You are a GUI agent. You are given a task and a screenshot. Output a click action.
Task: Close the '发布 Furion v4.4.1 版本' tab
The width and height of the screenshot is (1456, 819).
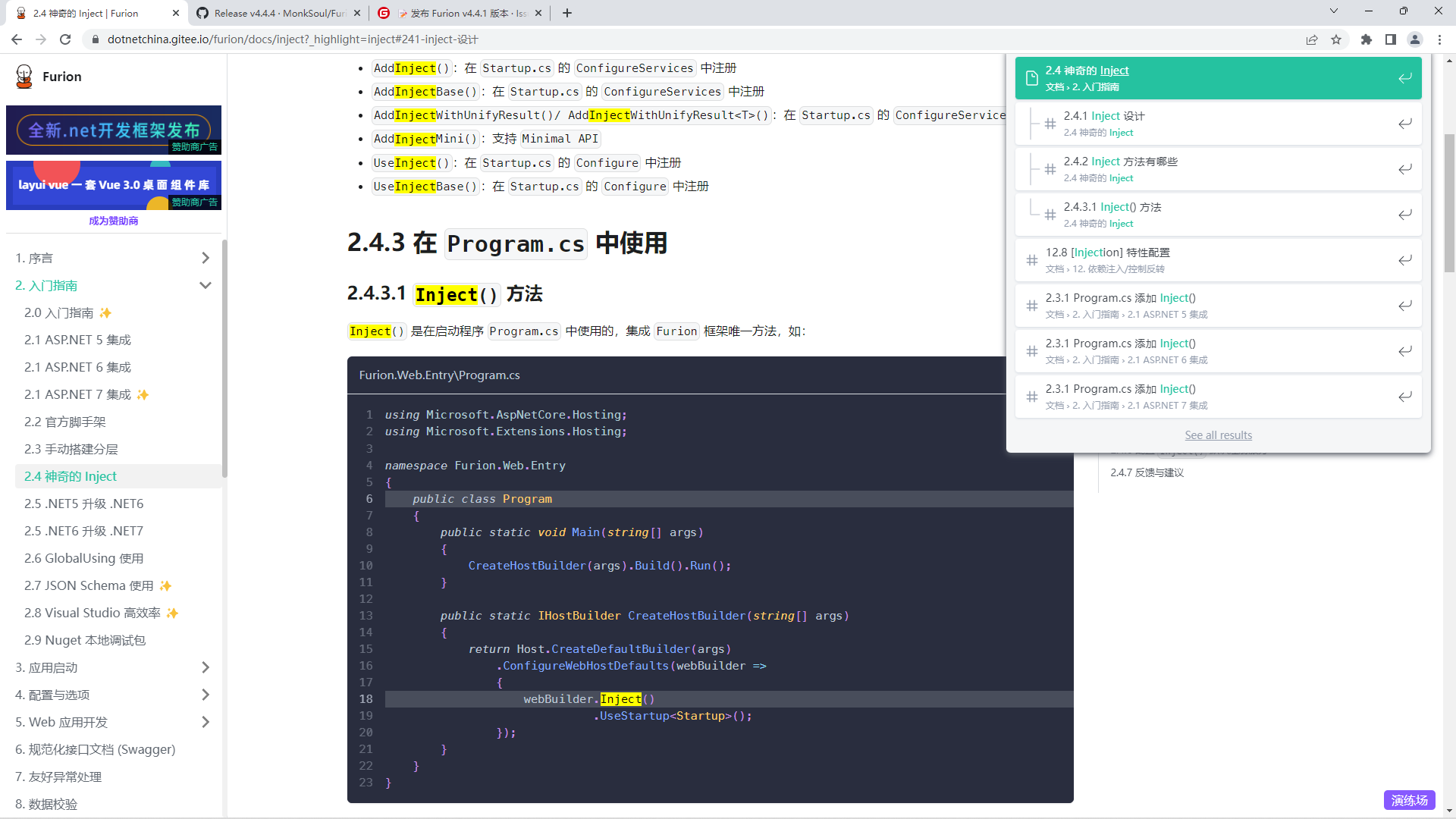click(538, 13)
